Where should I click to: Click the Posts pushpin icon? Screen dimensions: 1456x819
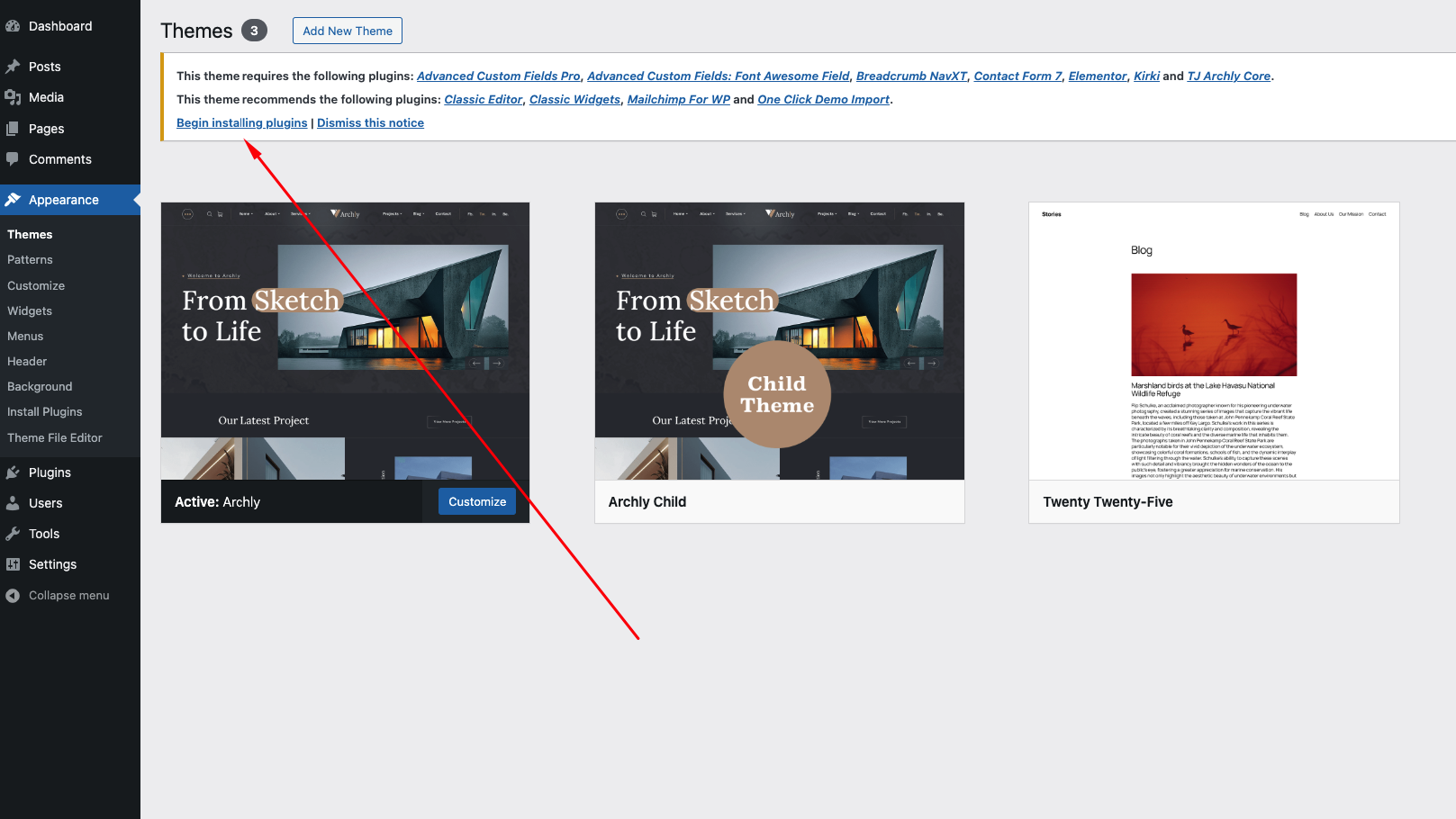coord(13,67)
